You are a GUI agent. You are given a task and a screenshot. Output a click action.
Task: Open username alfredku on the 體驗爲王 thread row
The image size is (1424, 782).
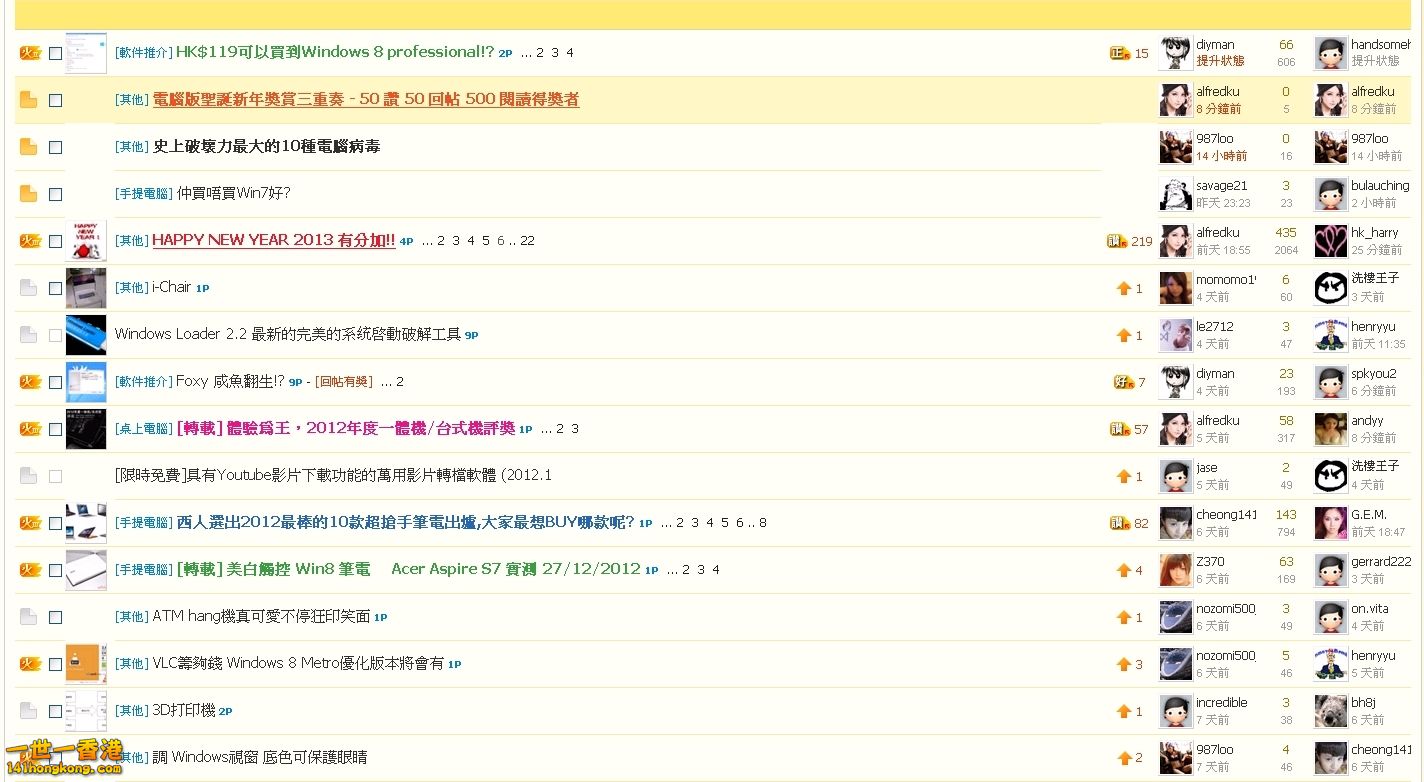point(1217,421)
